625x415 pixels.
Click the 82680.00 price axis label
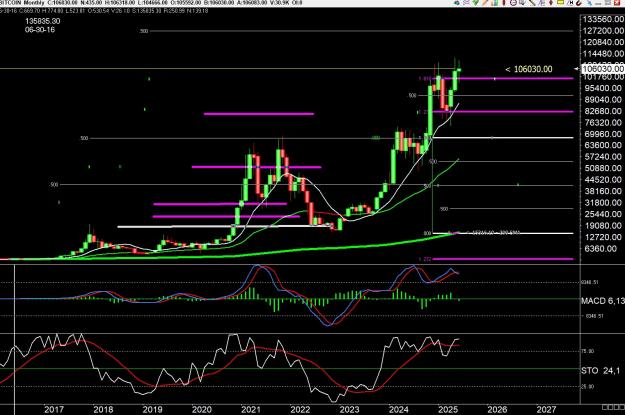point(603,111)
